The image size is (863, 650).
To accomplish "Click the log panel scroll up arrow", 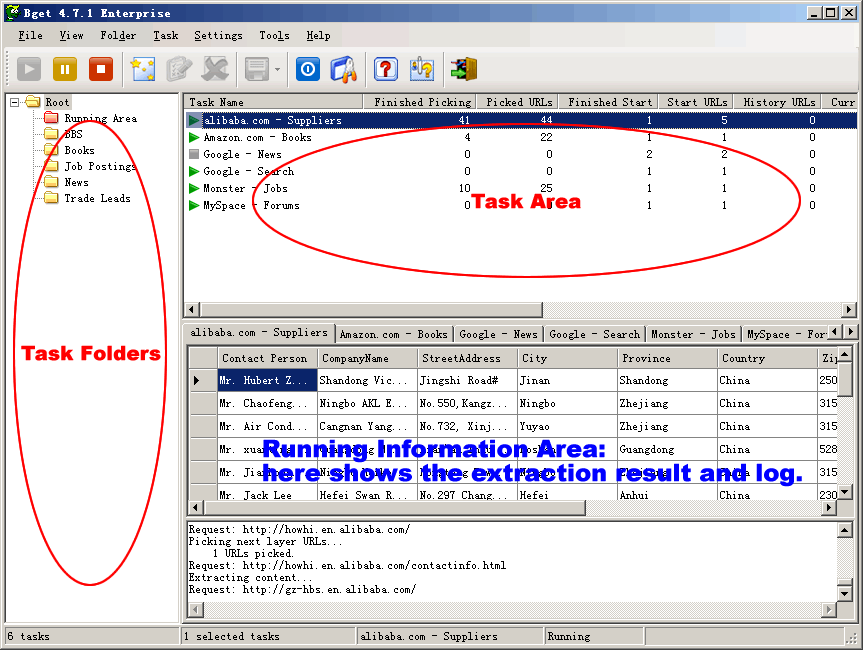I will click(x=844, y=530).
